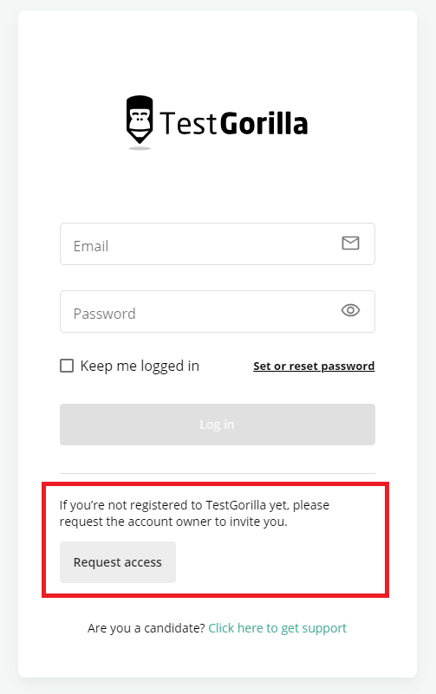This screenshot has width=436, height=694.
Task: Click the 'Test' word in the logo
Action: 188,123
